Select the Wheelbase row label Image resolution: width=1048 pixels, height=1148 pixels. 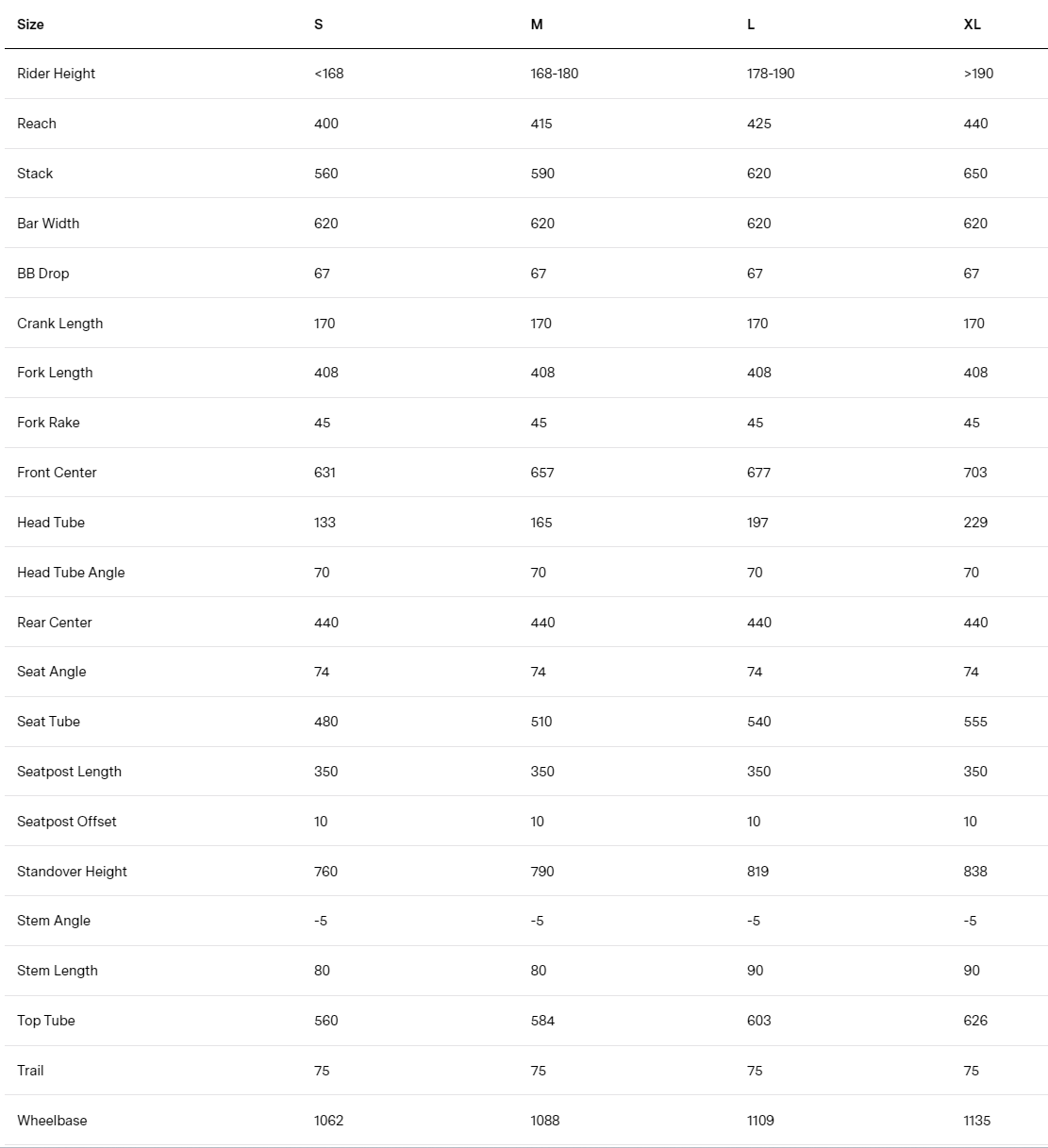[x=52, y=1121]
